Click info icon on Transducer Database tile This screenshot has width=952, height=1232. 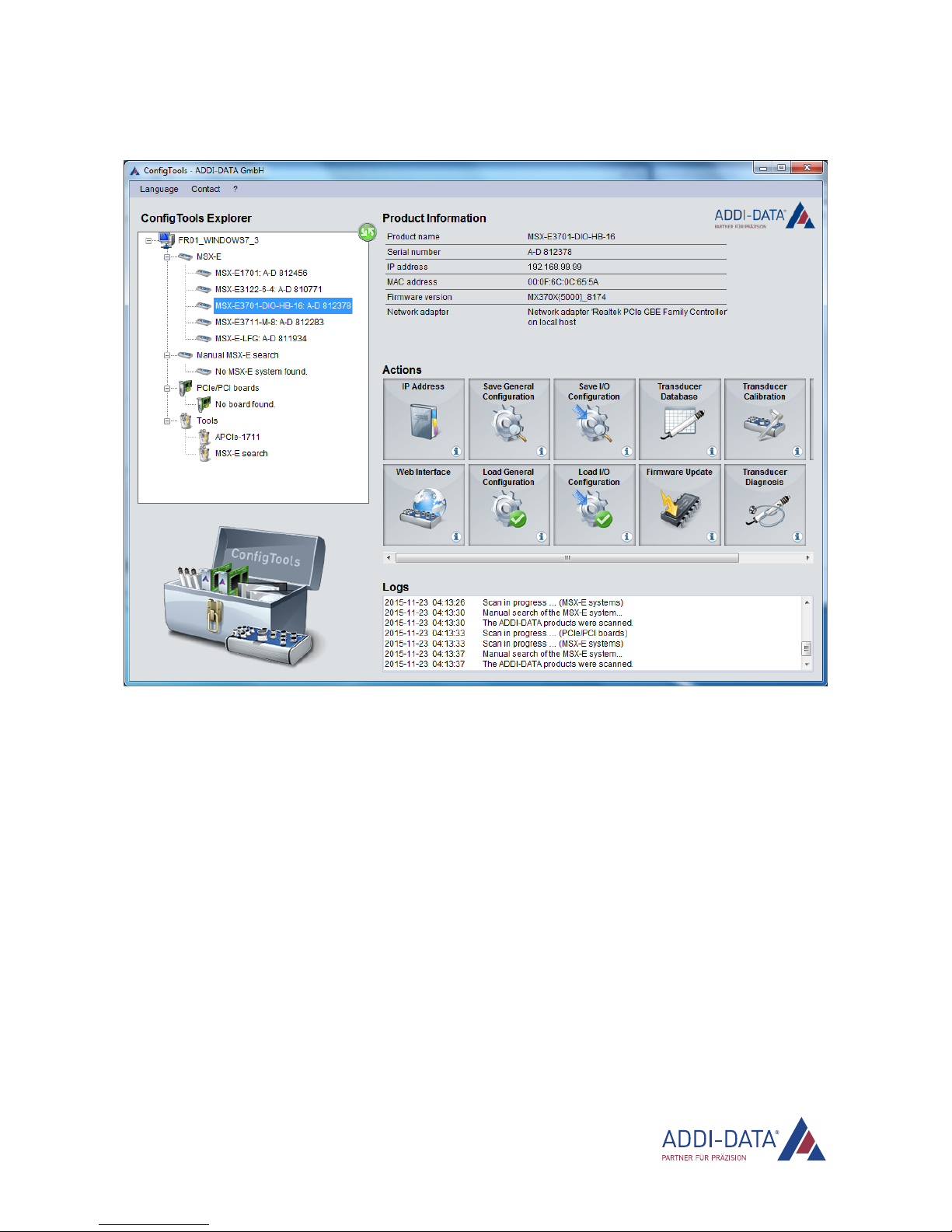pyautogui.click(x=712, y=452)
